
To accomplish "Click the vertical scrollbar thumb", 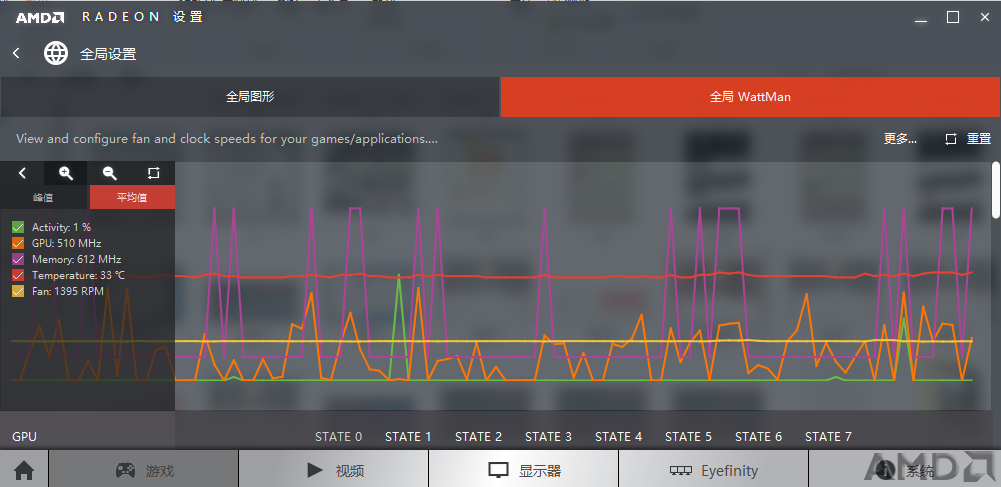I will (x=996, y=190).
